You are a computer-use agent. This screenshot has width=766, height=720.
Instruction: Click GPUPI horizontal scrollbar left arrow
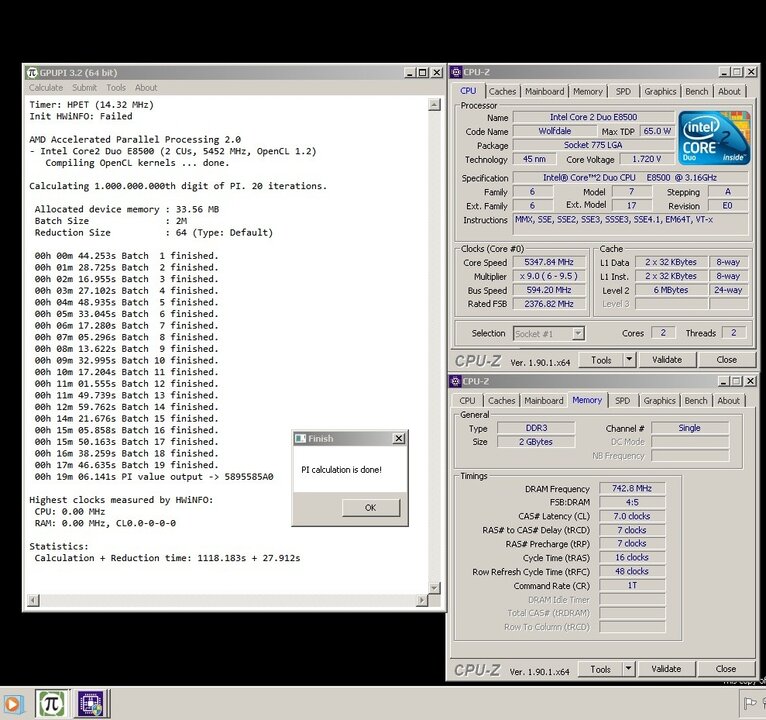[33, 600]
